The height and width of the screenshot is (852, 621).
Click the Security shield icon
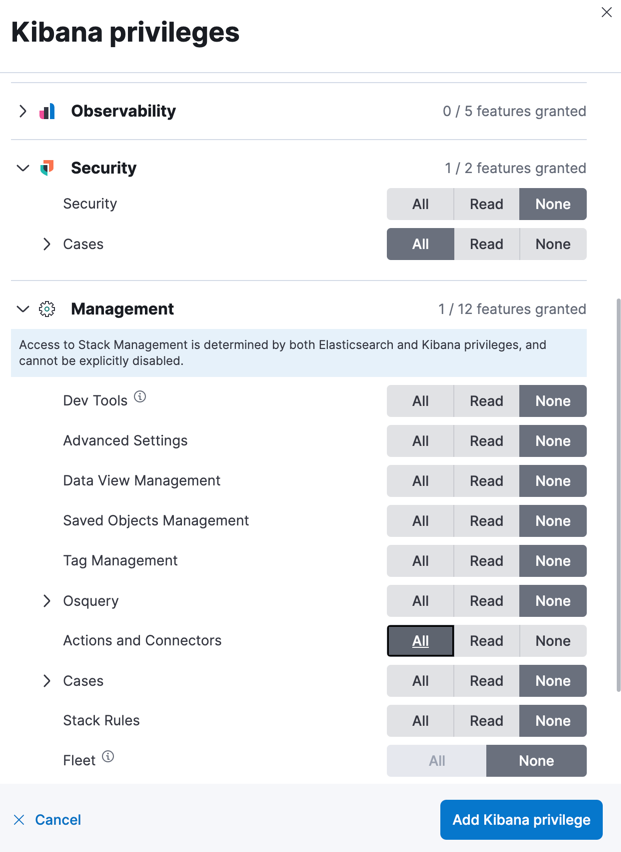pos(47,168)
